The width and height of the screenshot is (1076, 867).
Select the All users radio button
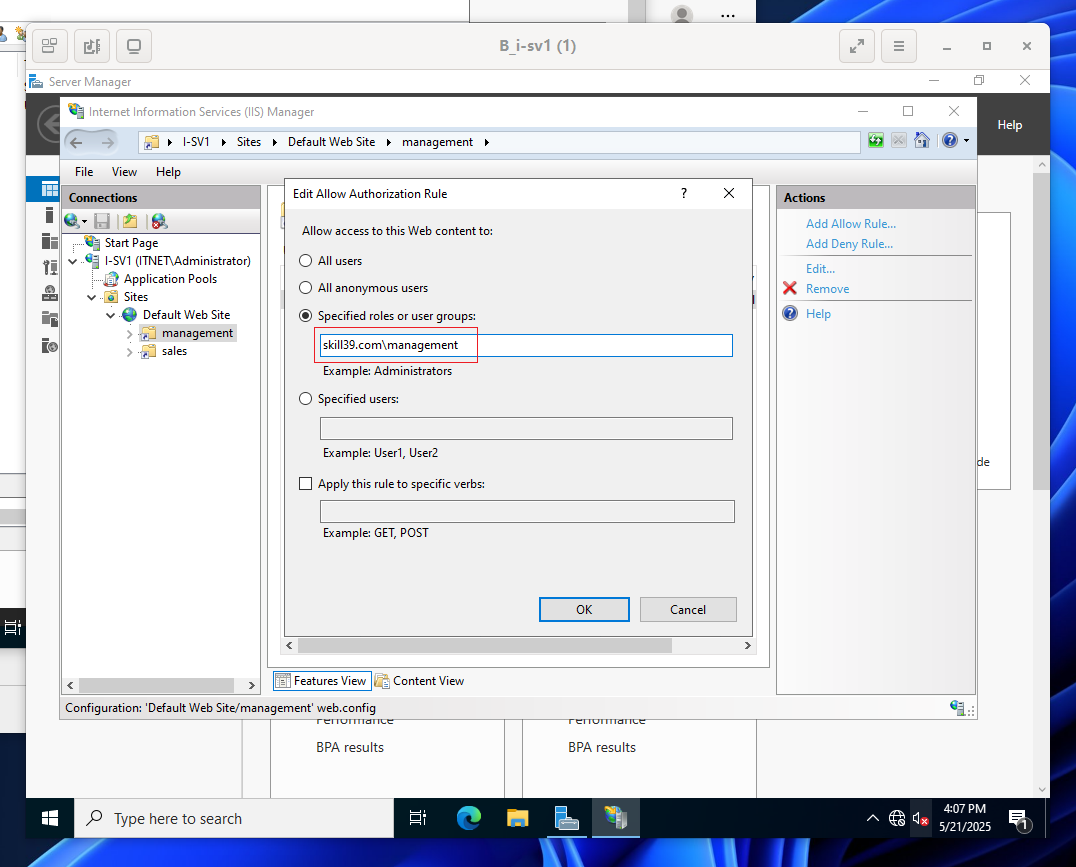(x=305, y=261)
